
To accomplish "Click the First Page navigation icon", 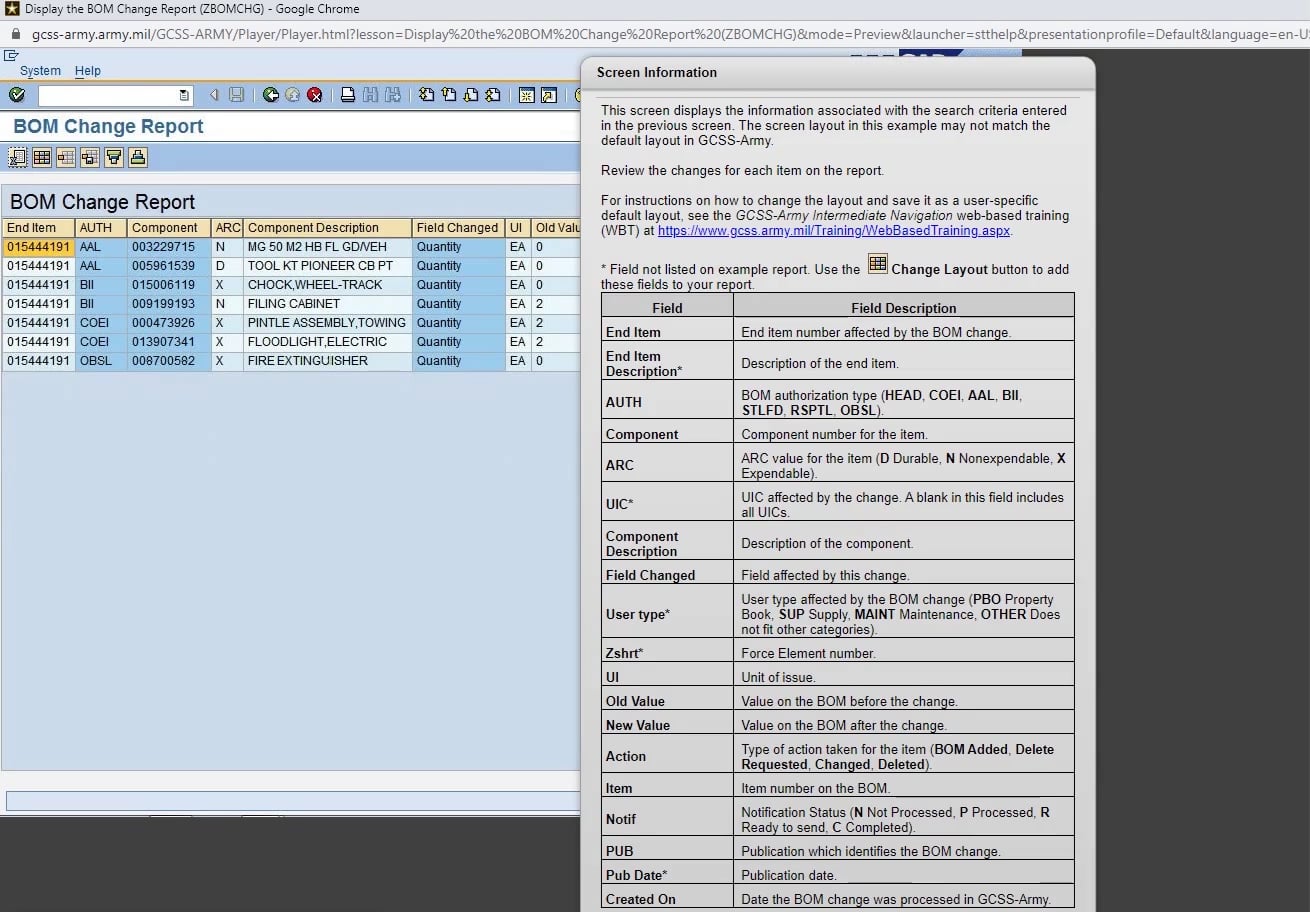I will (x=427, y=95).
